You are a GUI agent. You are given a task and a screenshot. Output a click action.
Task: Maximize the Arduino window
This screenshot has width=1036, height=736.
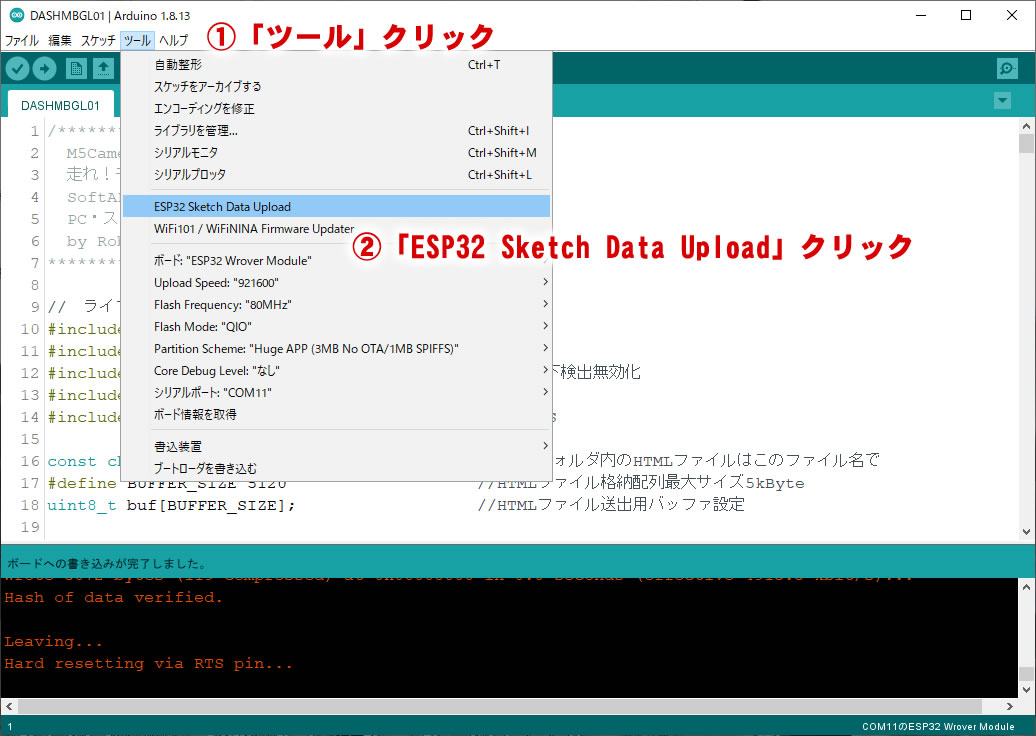click(x=966, y=15)
